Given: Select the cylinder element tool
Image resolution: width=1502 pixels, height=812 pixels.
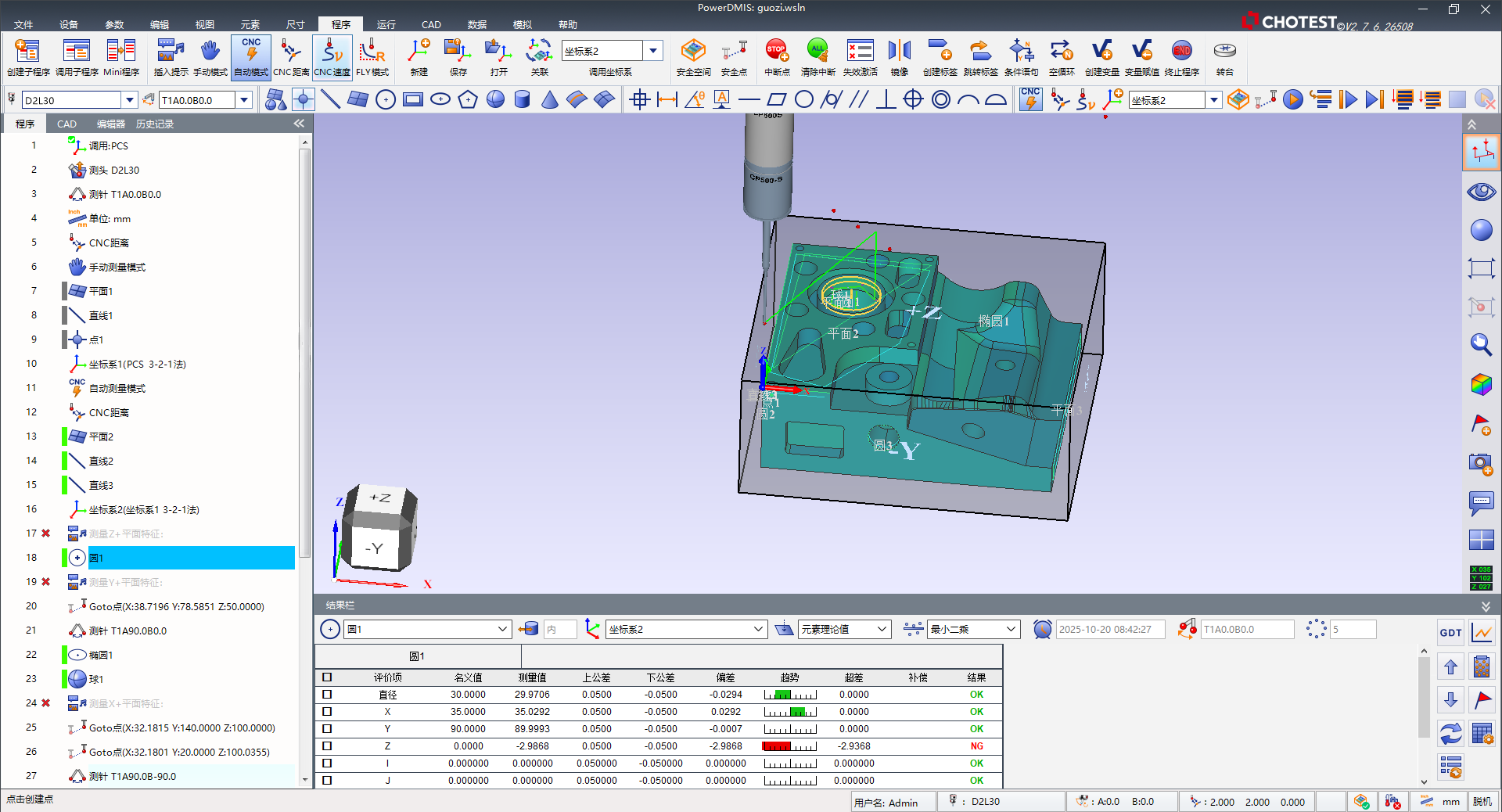Looking at the screenshot, I should click(x=523, y=99).
